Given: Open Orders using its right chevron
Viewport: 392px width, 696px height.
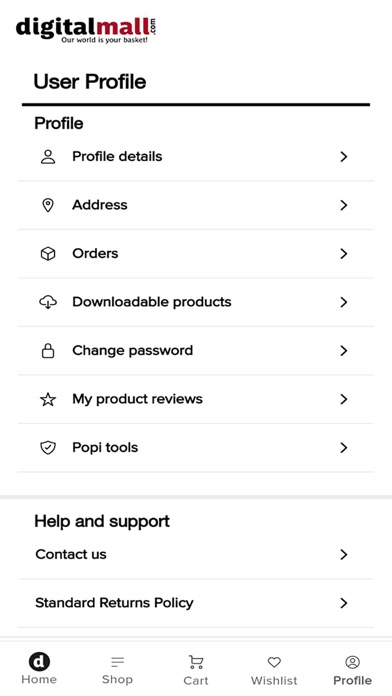Looking at the screenshot, I should 343,253.
